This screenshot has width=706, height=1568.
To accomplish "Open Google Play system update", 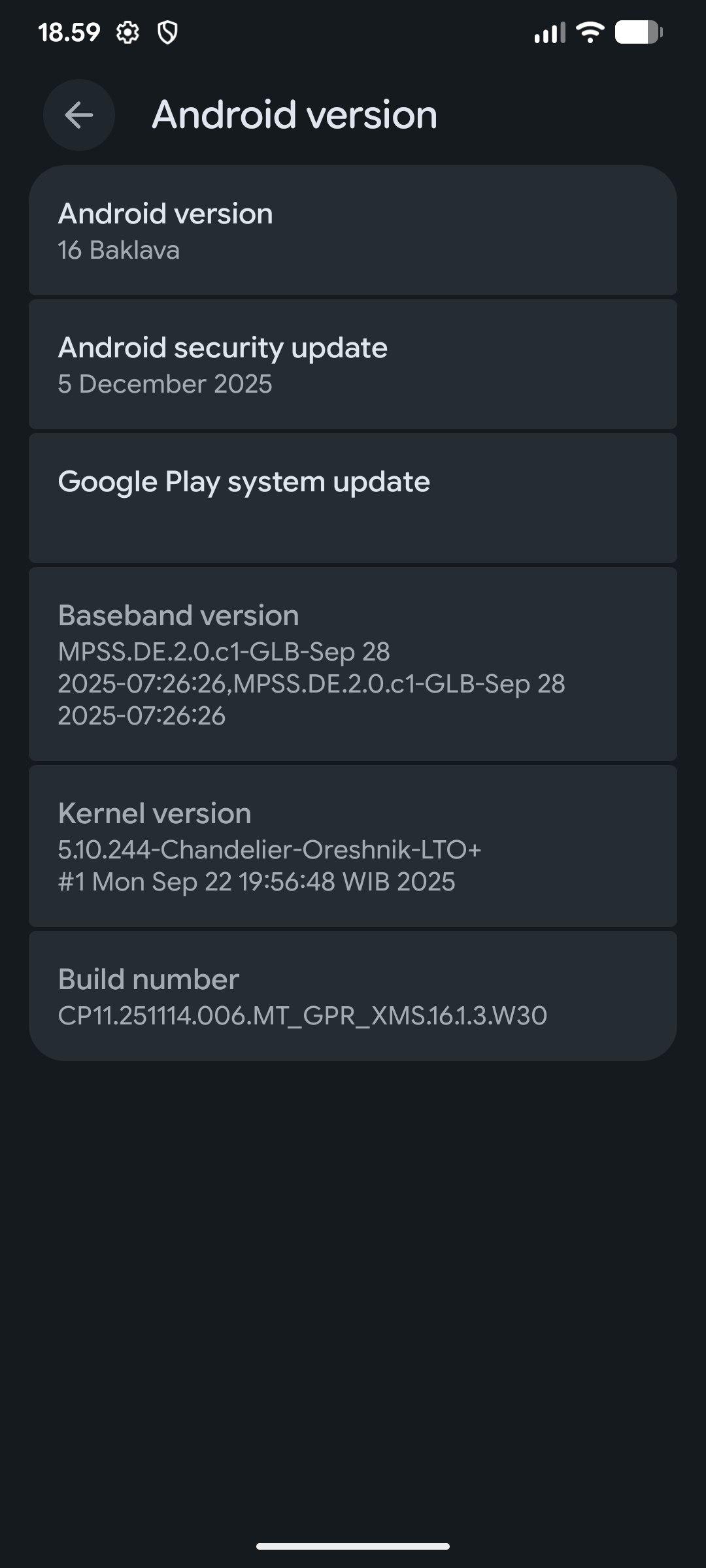I will click(x=353, y=498).
